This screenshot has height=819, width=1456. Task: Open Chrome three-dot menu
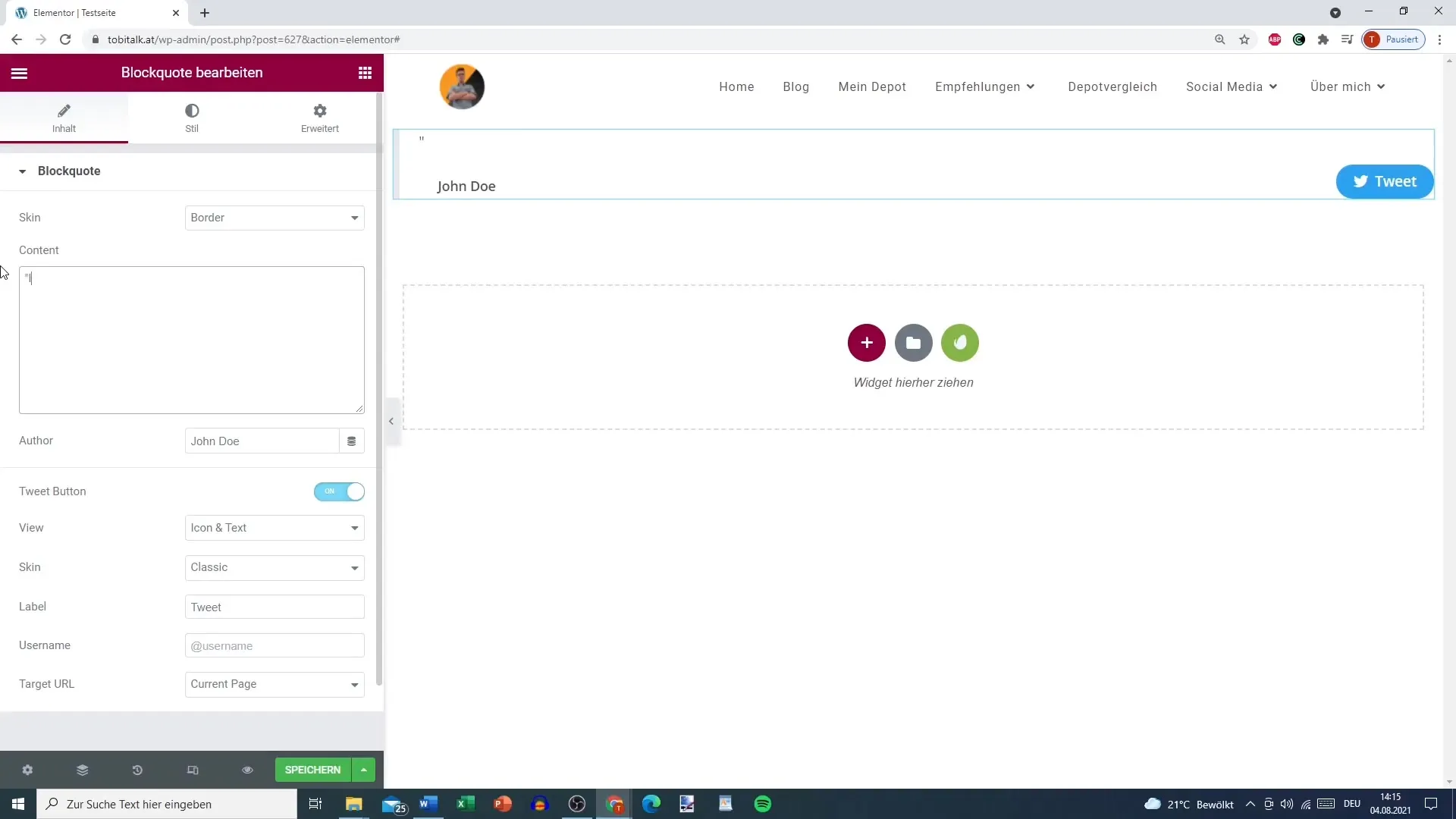tap(1440, 39)
